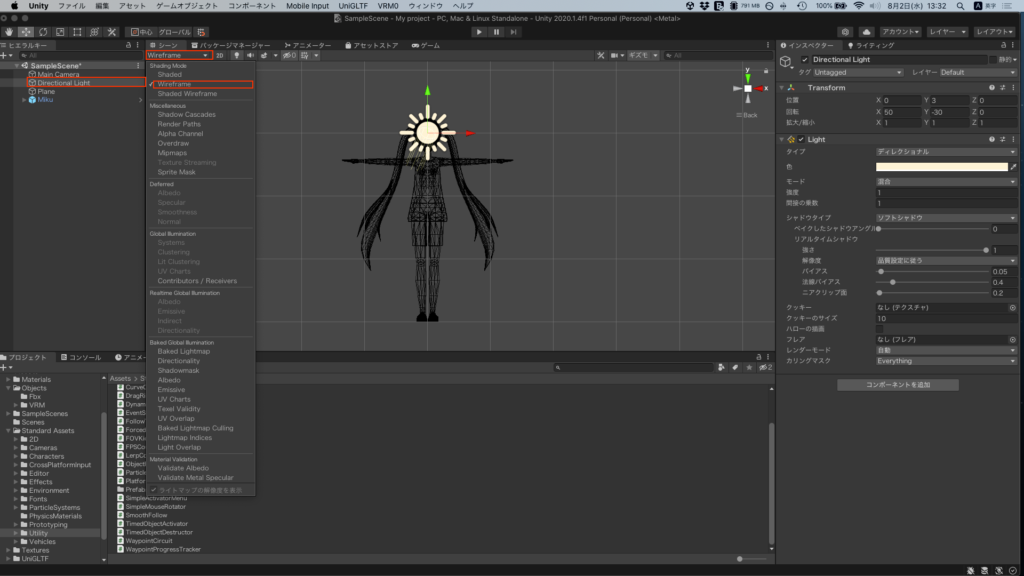Click the eyedropper next to the light color
This screenshot has width=1024, height=576.
pos(1013,167)
